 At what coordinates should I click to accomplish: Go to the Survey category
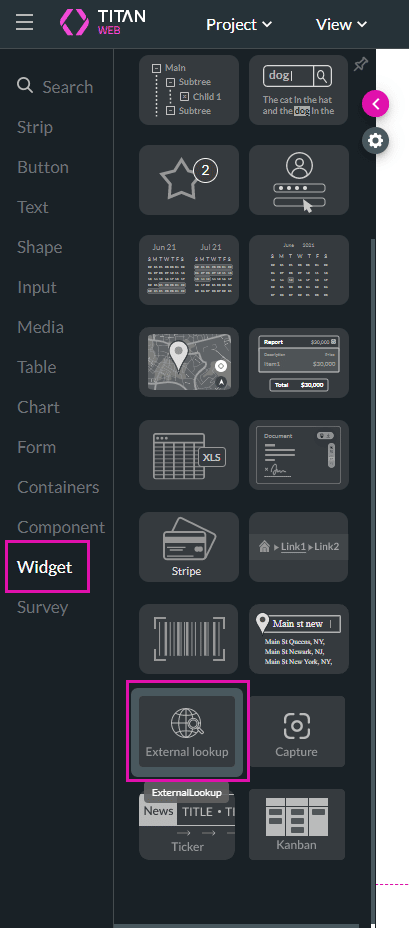click(43, 607)
